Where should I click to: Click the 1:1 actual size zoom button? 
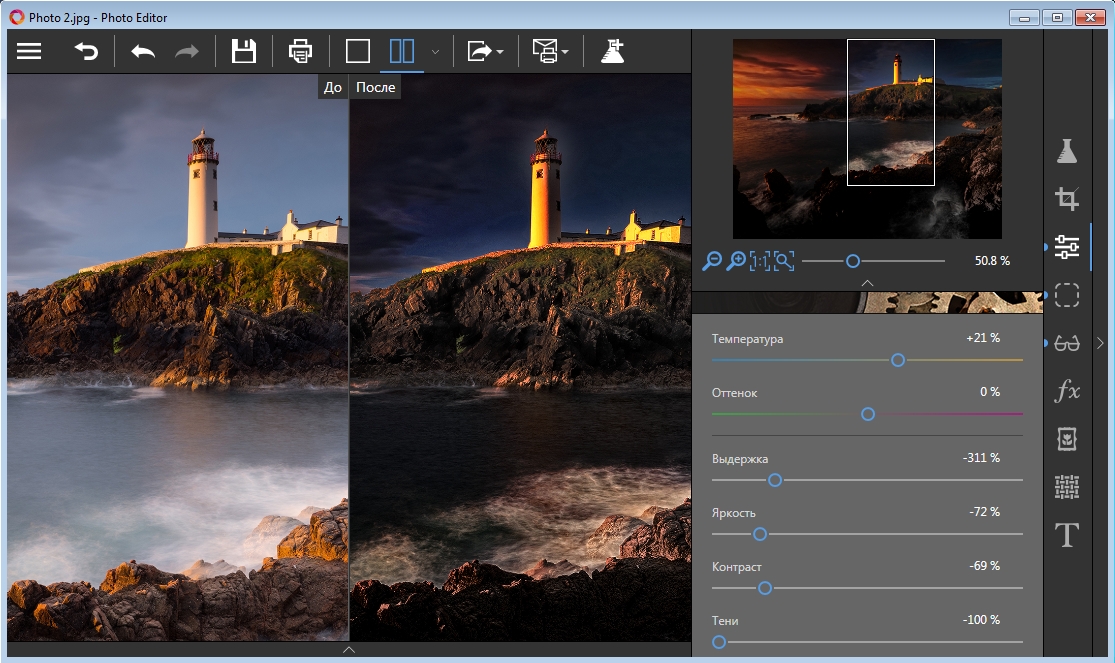click(760, 261)
